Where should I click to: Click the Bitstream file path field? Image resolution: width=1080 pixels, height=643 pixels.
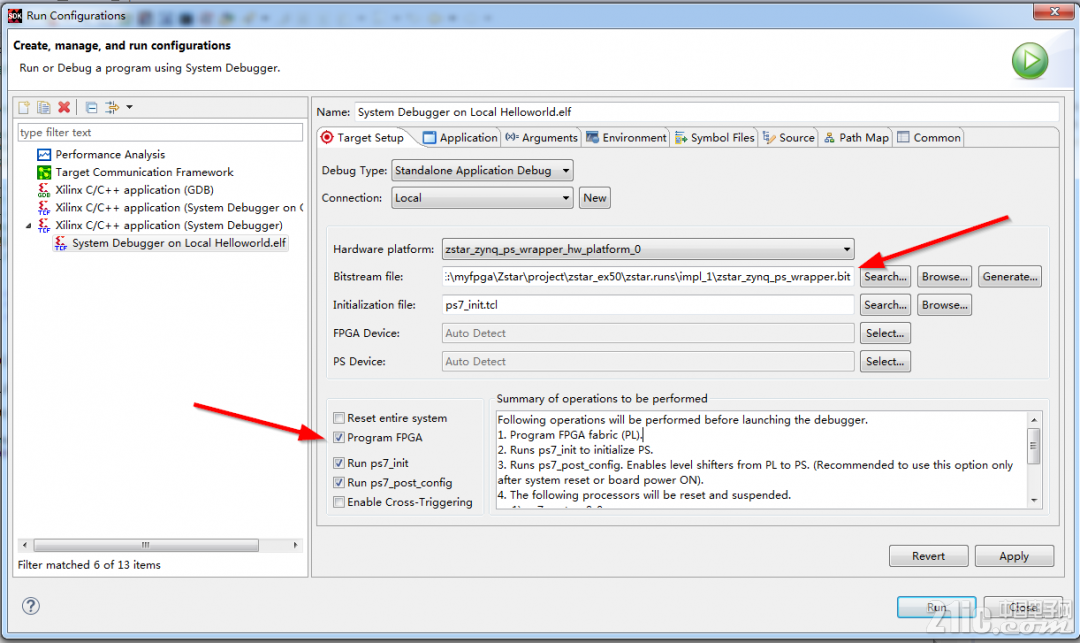(648, 277)
